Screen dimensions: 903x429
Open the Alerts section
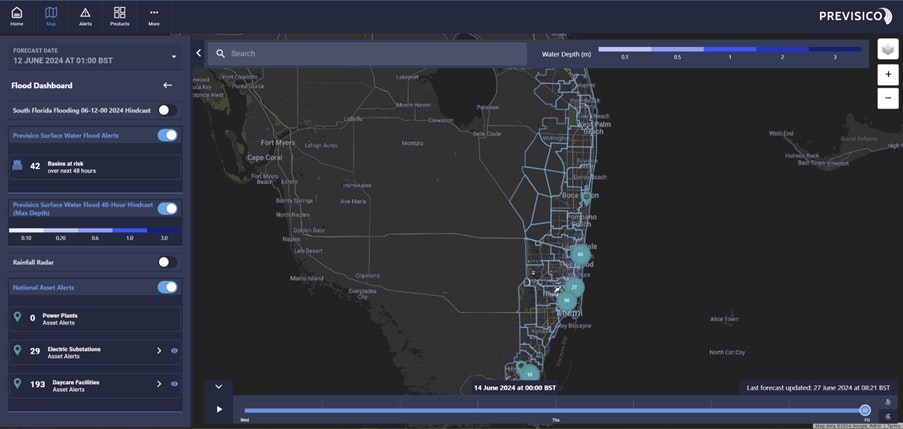click(85, 17)
